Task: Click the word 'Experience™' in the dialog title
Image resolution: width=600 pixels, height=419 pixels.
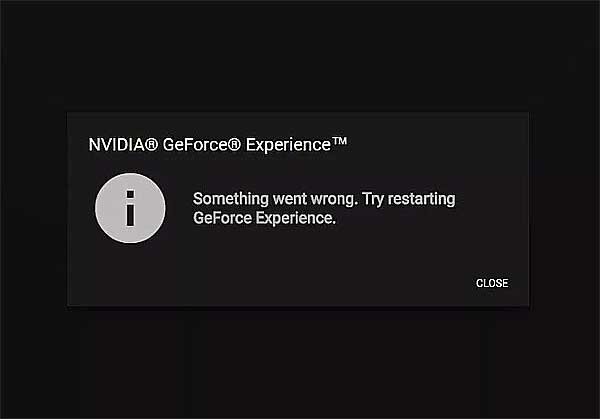Action: pyautogui.click(x=296, y=145)
